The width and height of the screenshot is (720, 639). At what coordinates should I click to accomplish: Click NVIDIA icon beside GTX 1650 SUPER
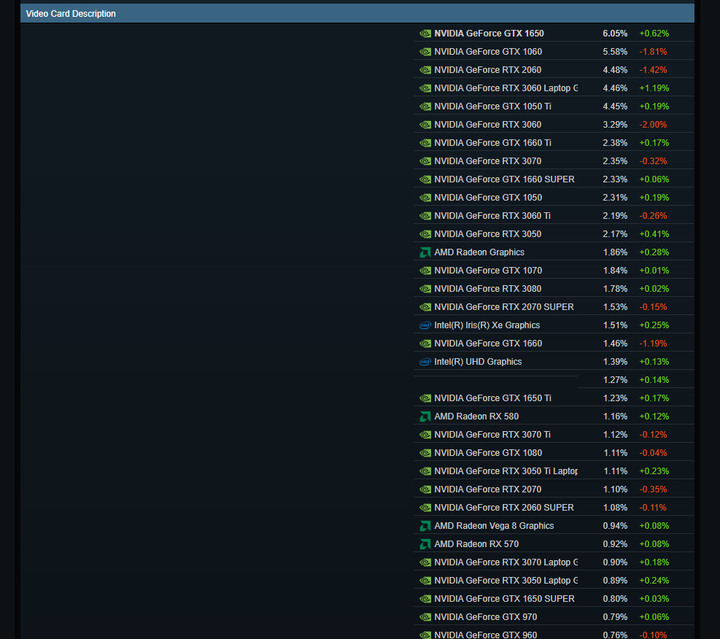coord(425,599)
